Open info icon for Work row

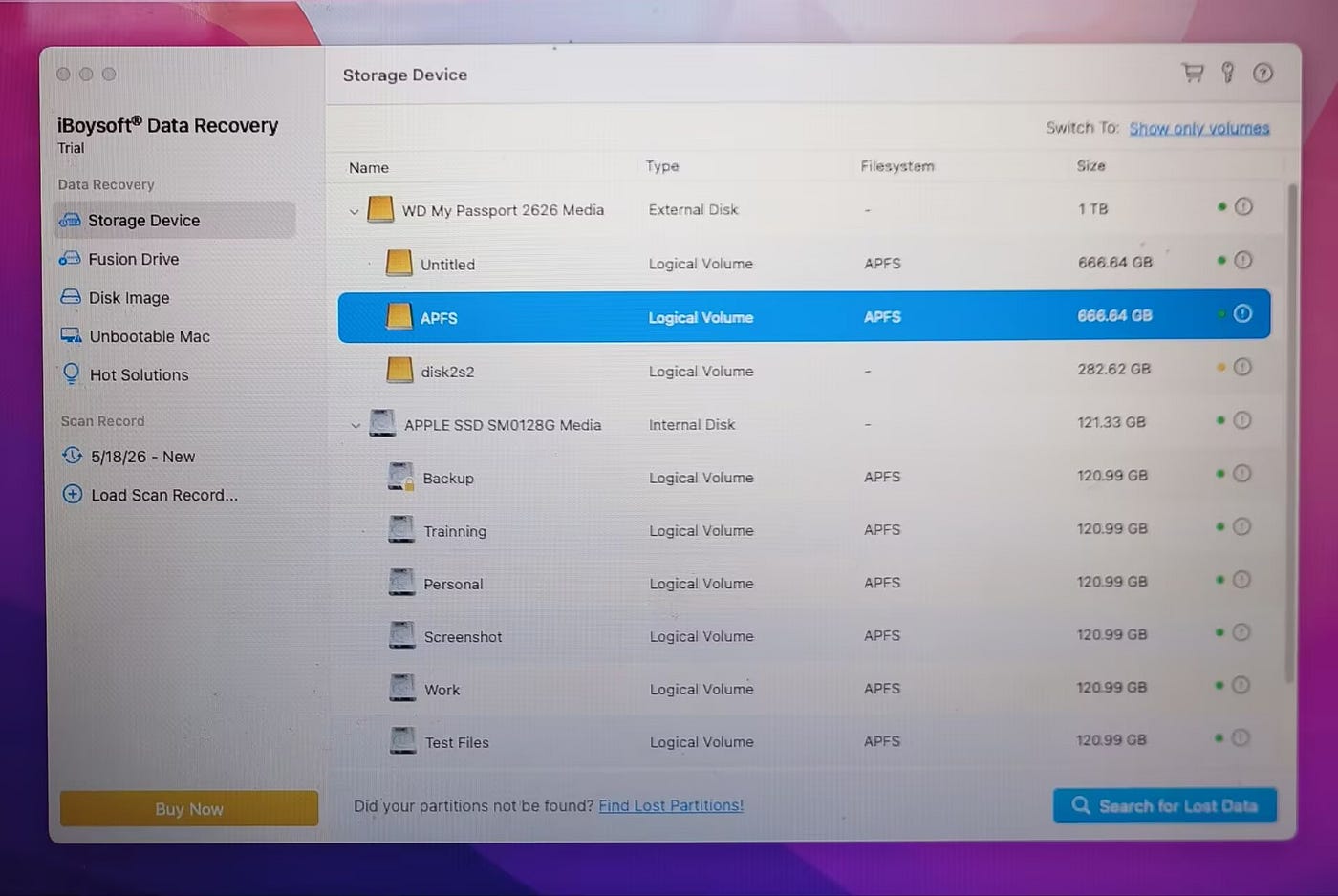[1241, 685]
